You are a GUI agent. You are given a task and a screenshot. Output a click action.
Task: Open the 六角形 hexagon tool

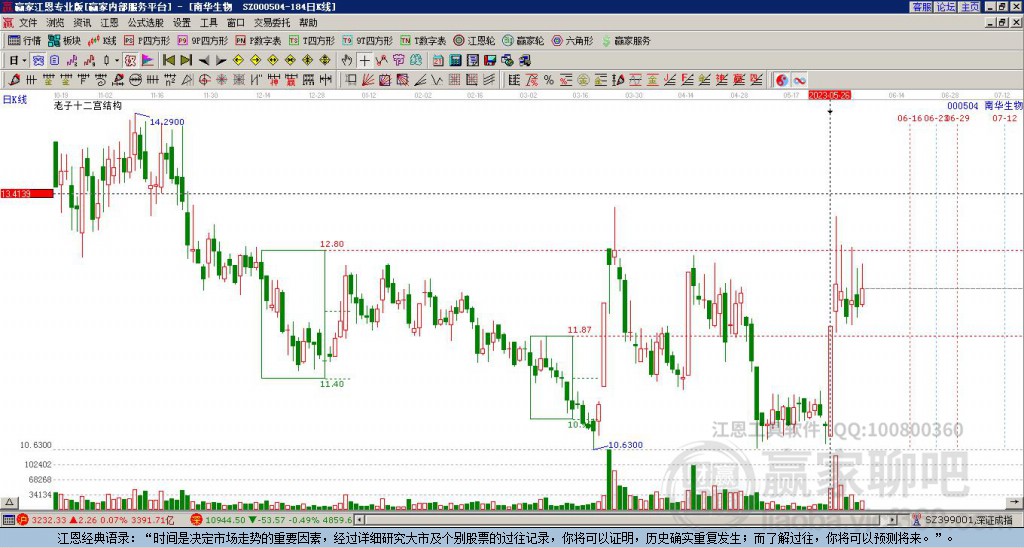click(572, 40)
